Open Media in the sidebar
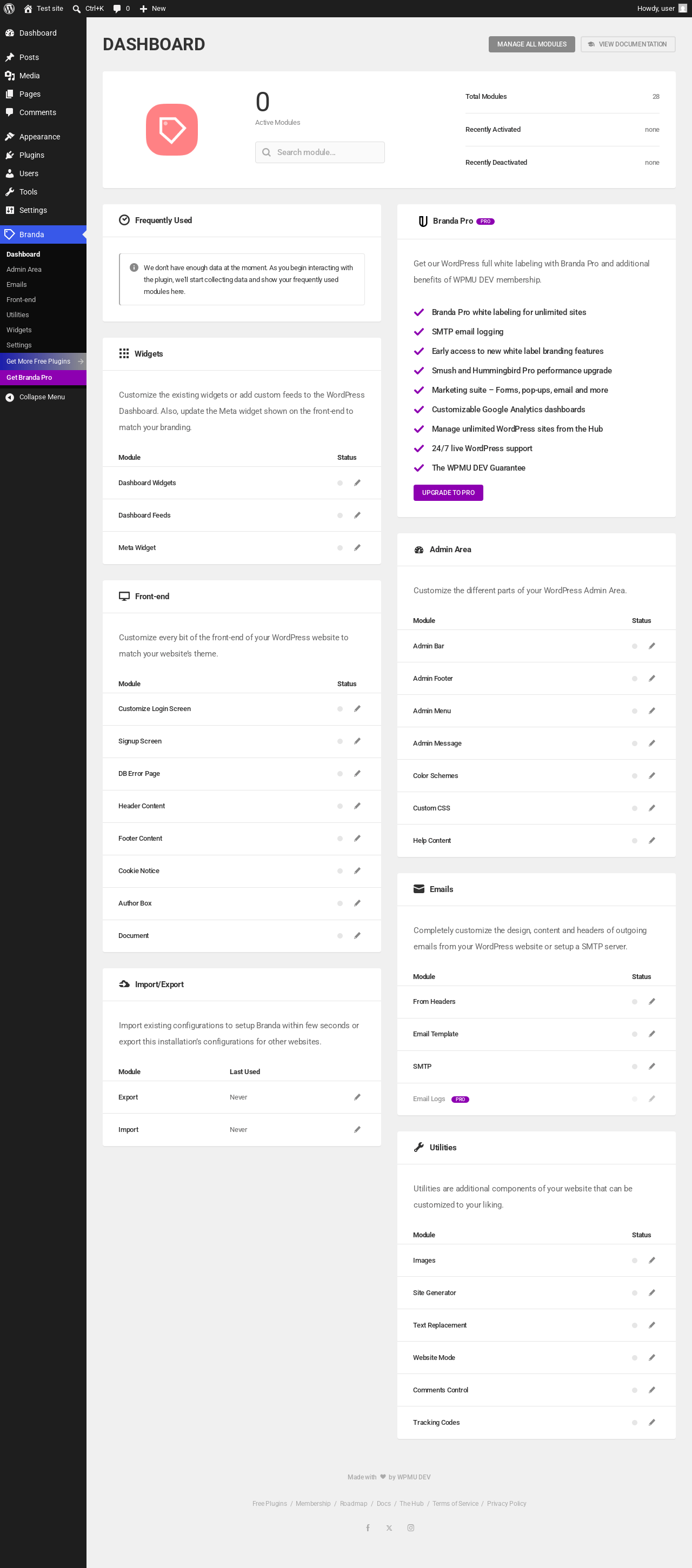This screenshot has width=692, height=1568. [x=43, y=76]
